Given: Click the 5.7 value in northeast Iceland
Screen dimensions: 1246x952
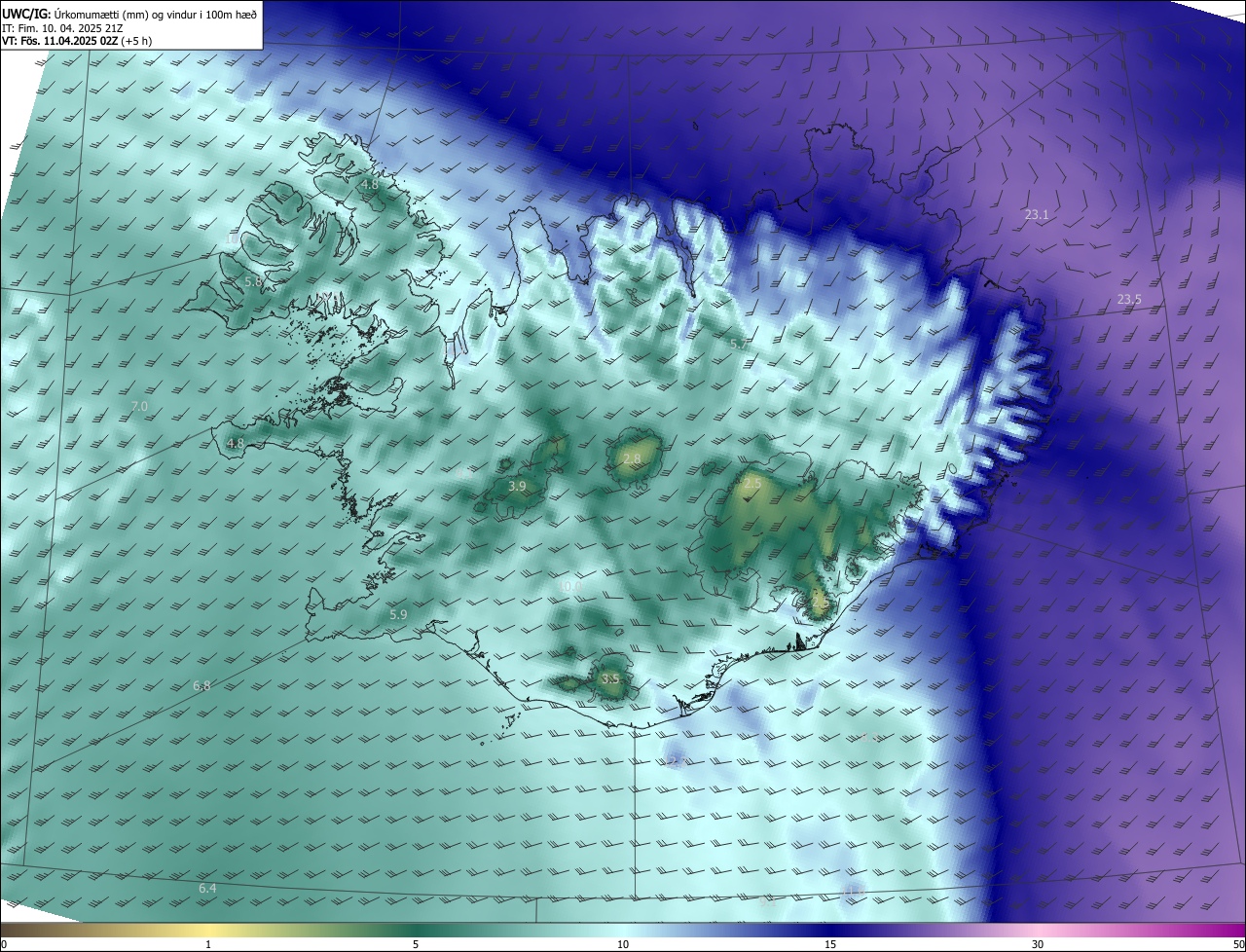Looking at the screenshot, I should pyautogui.click(x=739, y=345).
